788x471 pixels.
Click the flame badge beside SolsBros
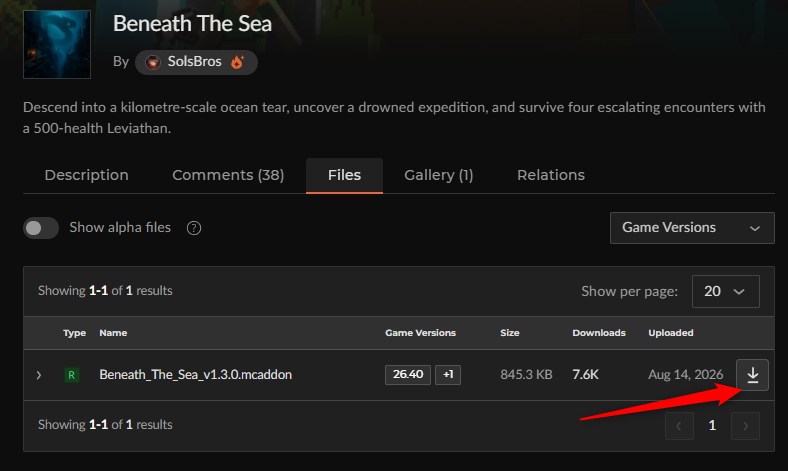pyautogui.click(x=237, y=62)
